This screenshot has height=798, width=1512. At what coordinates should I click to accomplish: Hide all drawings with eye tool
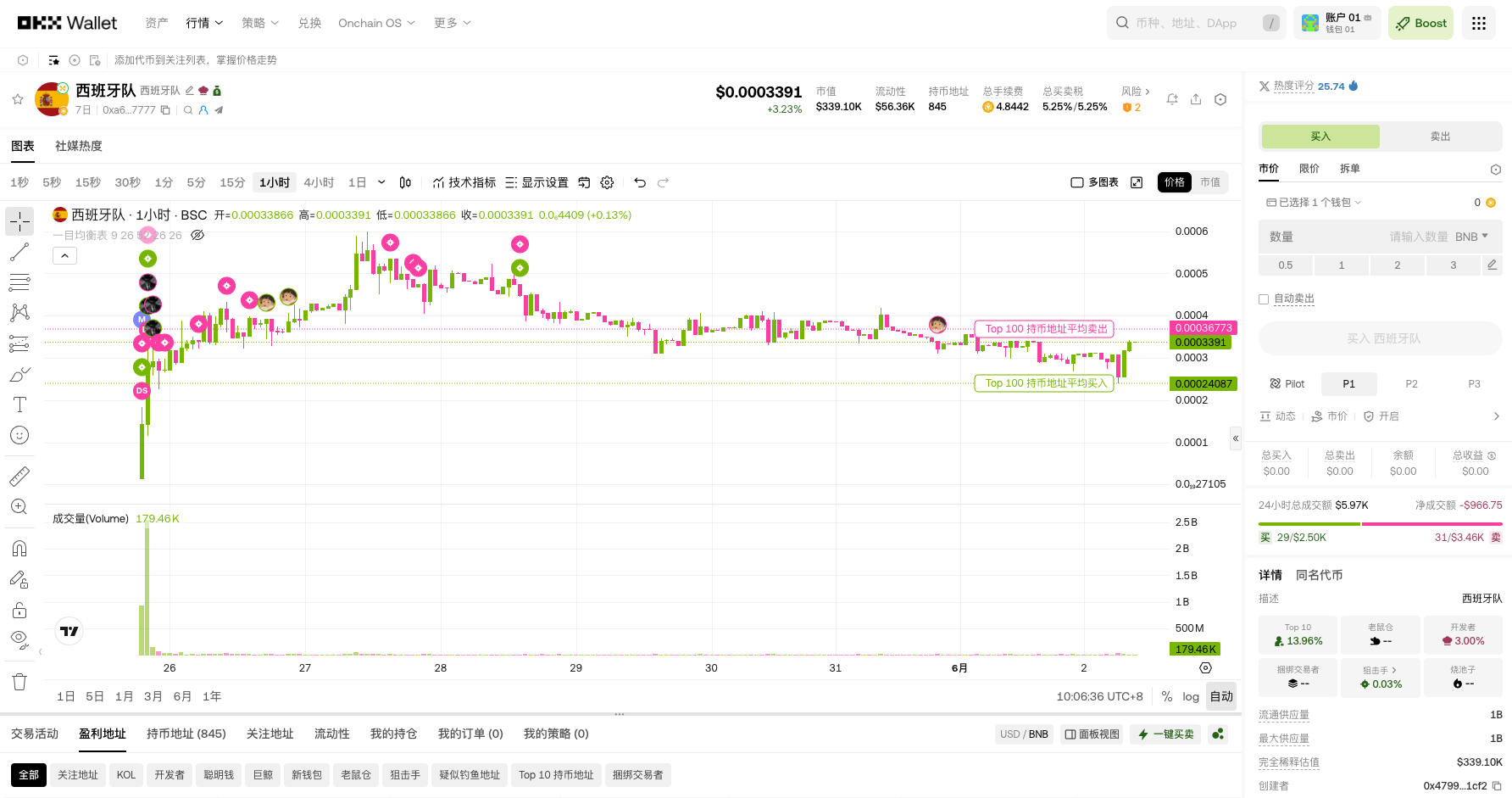click(x=19, y=639)
